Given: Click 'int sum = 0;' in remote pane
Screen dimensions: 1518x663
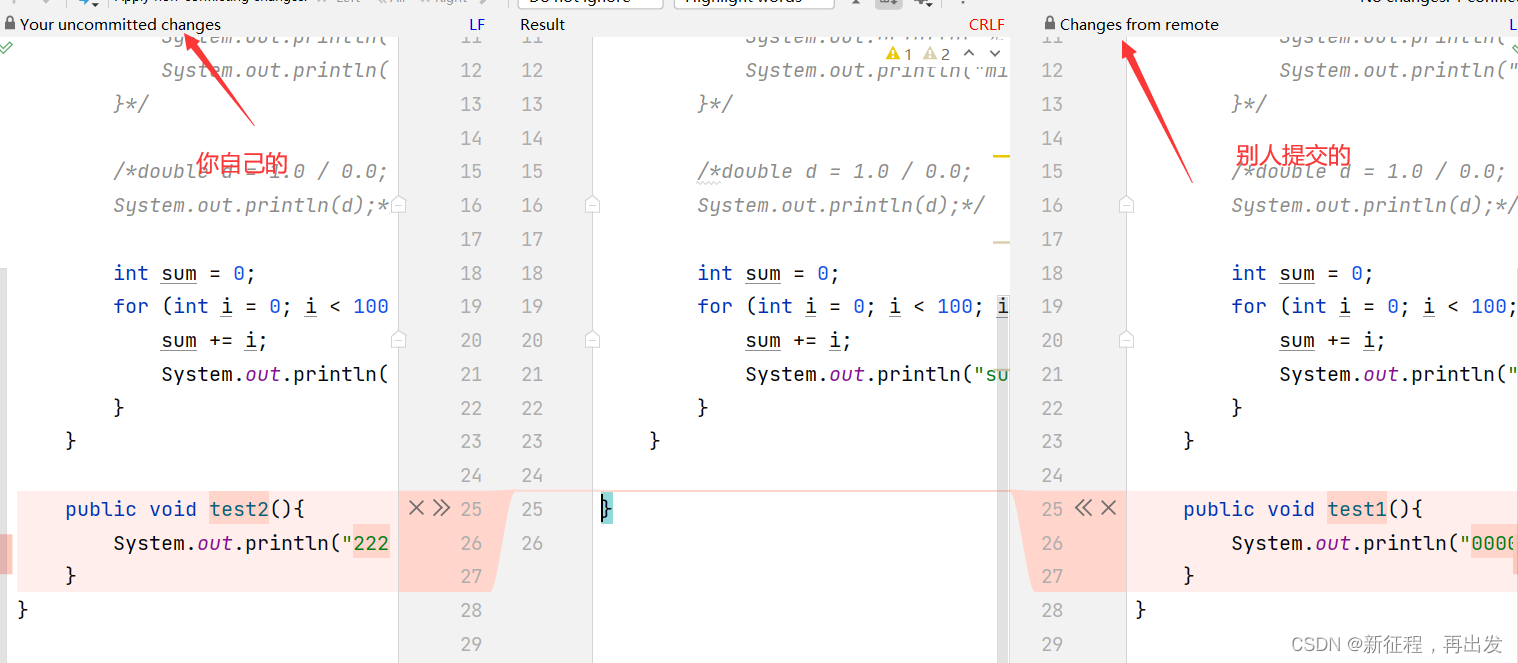Looking at the screenshot, I should pyautogui.click(x=1302, y=273).
